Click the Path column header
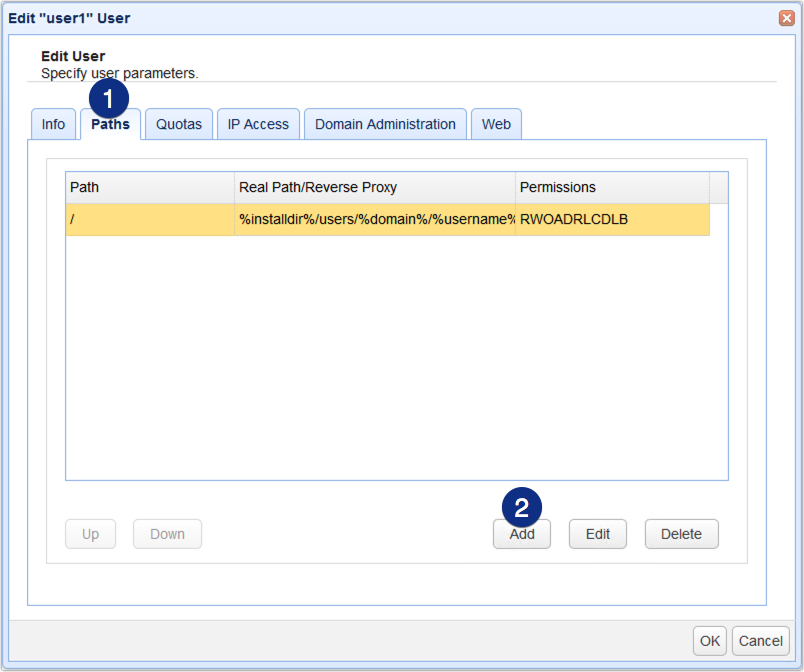The width and height of the screenshot is (804, 672). [x=148, y=187]
